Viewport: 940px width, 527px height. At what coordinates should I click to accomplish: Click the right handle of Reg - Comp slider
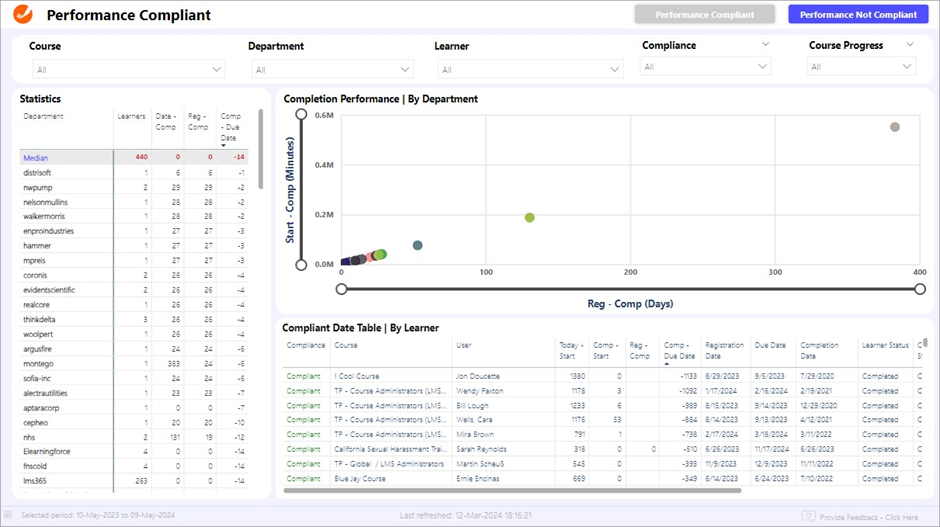[920, 289]
